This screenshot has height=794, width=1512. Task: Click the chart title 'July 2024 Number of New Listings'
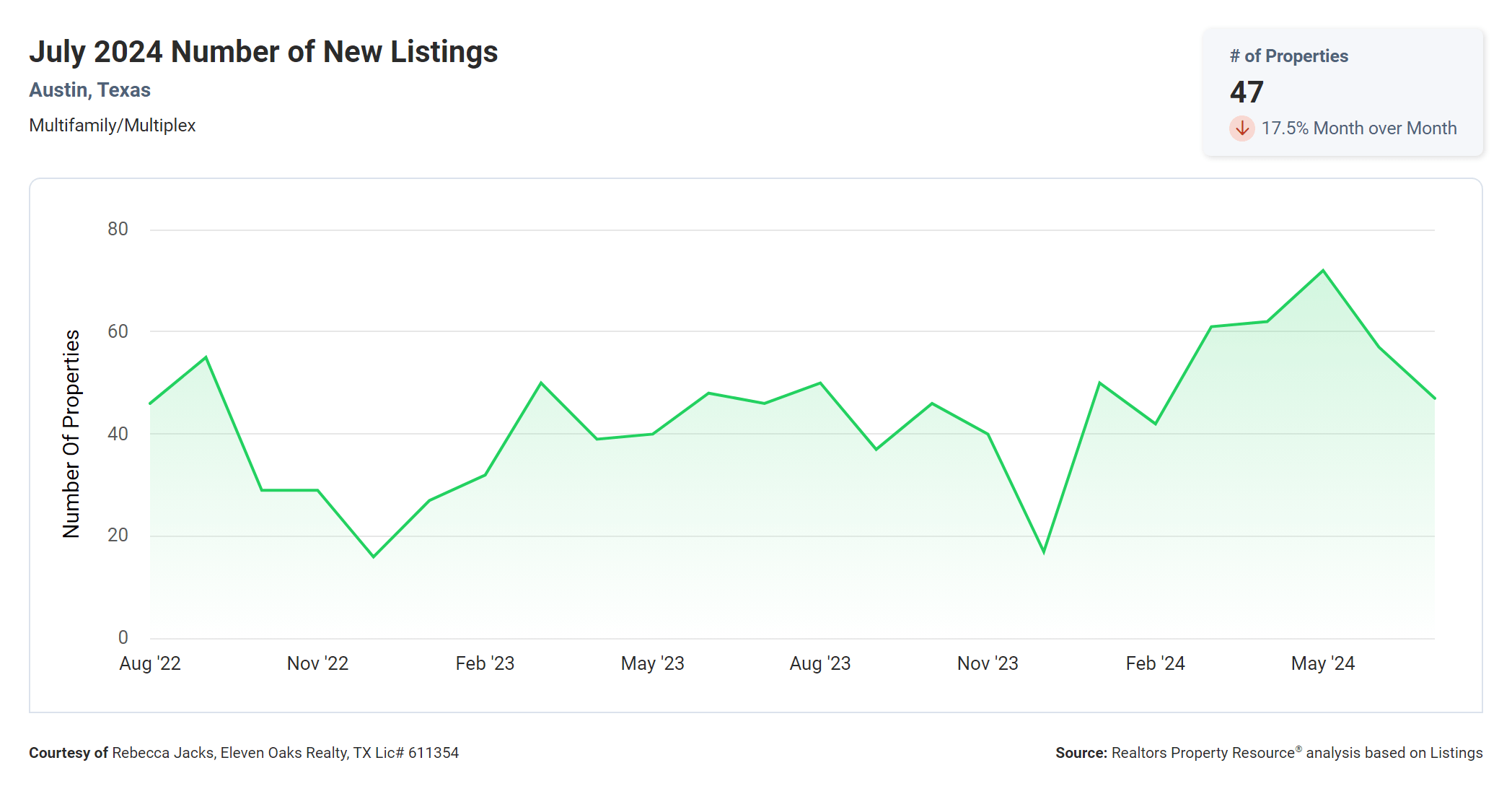(x=263, y=52)
